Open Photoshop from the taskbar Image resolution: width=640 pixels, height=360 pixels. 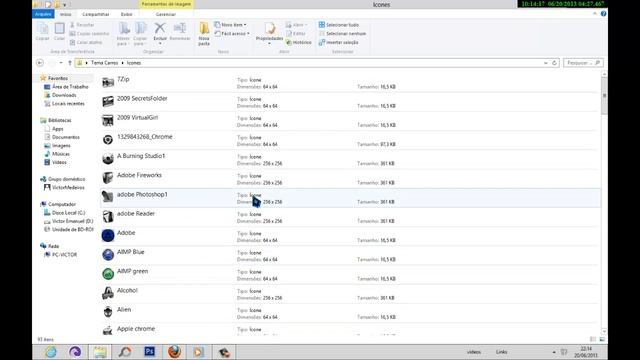point(149,352)
